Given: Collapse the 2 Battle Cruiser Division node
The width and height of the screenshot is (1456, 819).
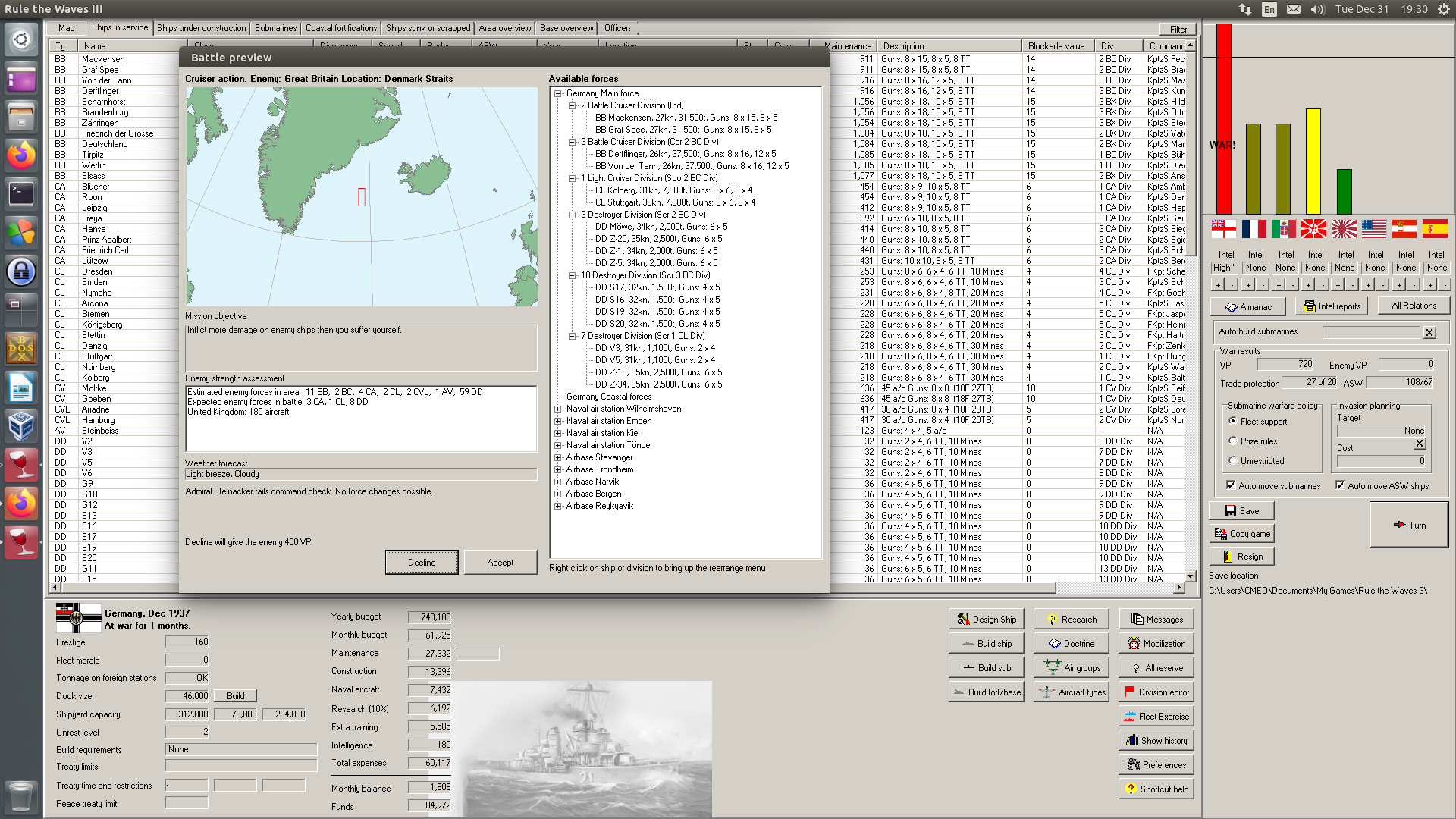Looking at the screenshot, I should coord(573,105).
